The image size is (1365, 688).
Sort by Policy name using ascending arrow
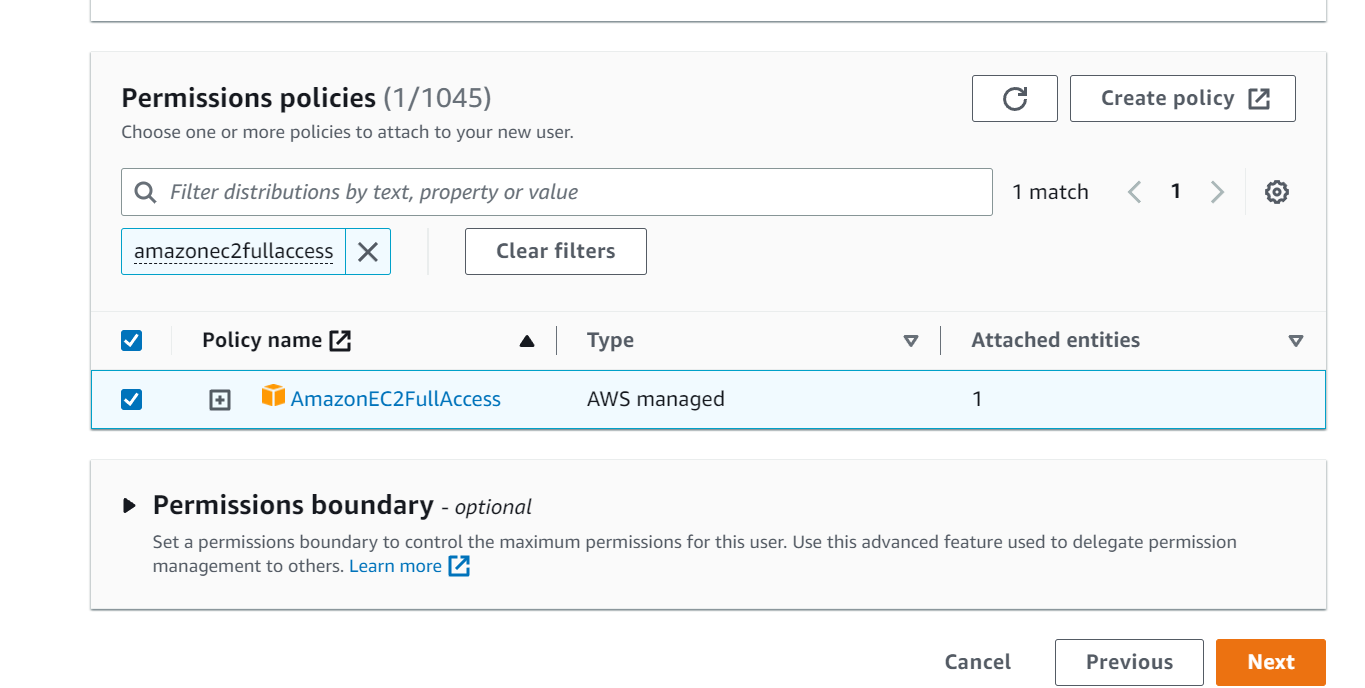pyautogui.click(x=527, y=341)
